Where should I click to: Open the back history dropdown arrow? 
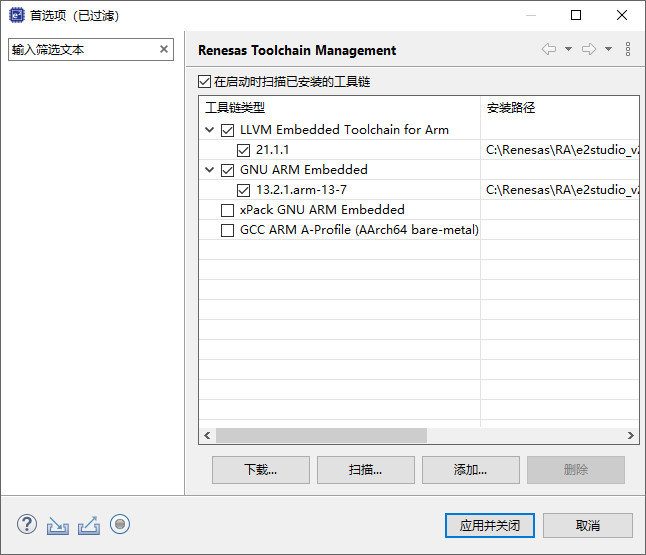click(569, 49)
